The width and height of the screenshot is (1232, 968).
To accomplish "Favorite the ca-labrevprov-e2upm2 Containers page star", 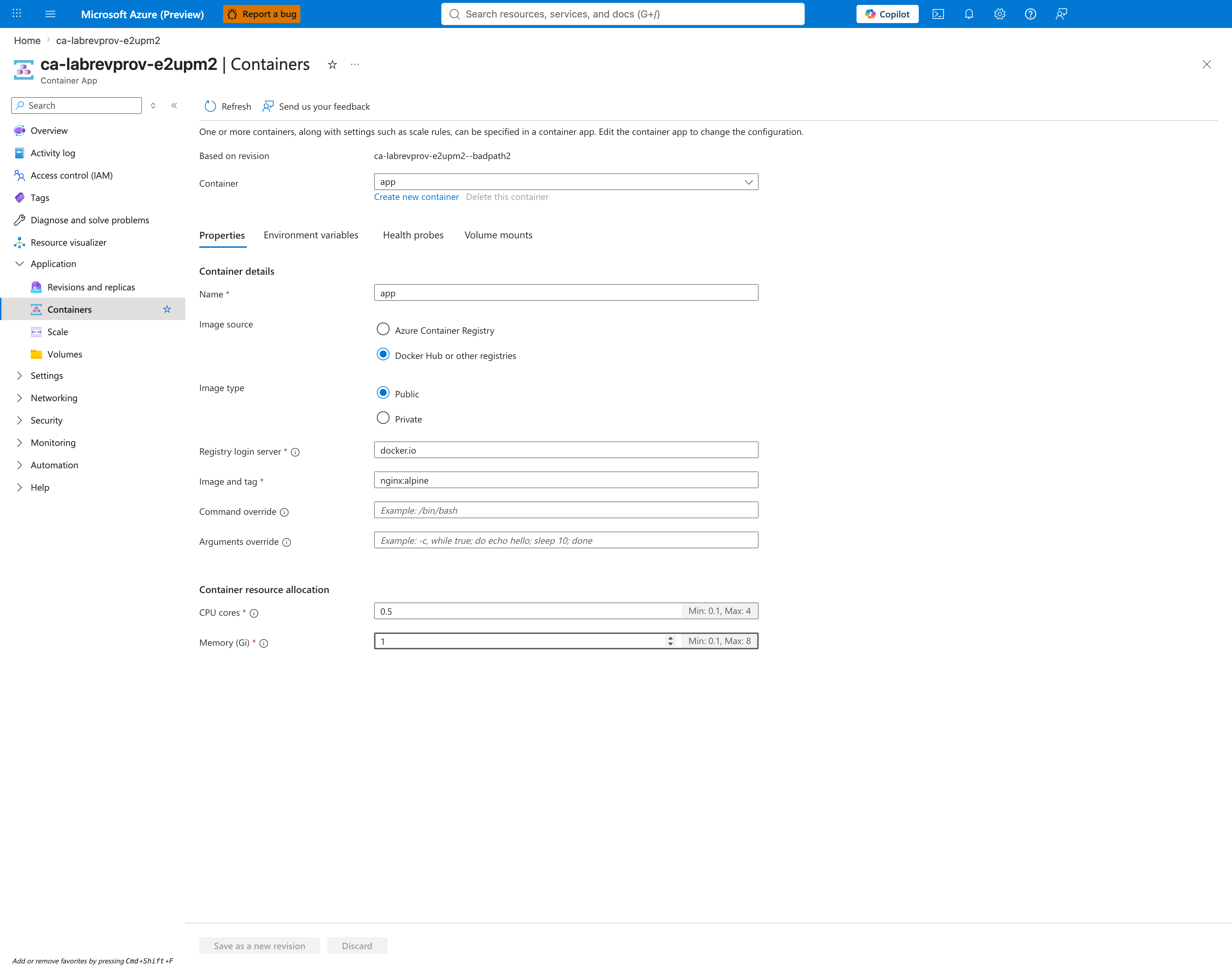I will coord(332,65).
